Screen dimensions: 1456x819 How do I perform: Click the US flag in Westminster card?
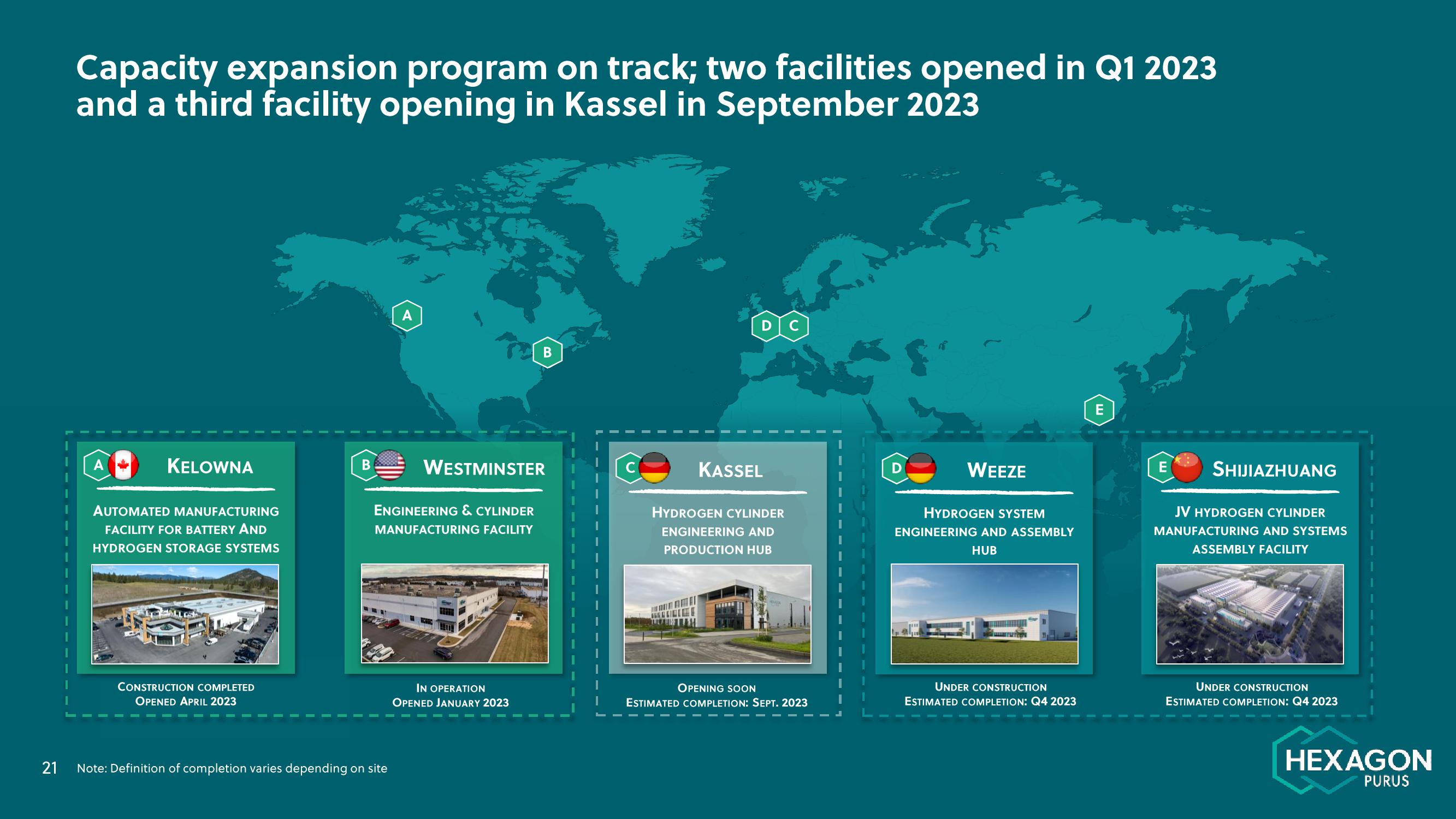(390, 465)
